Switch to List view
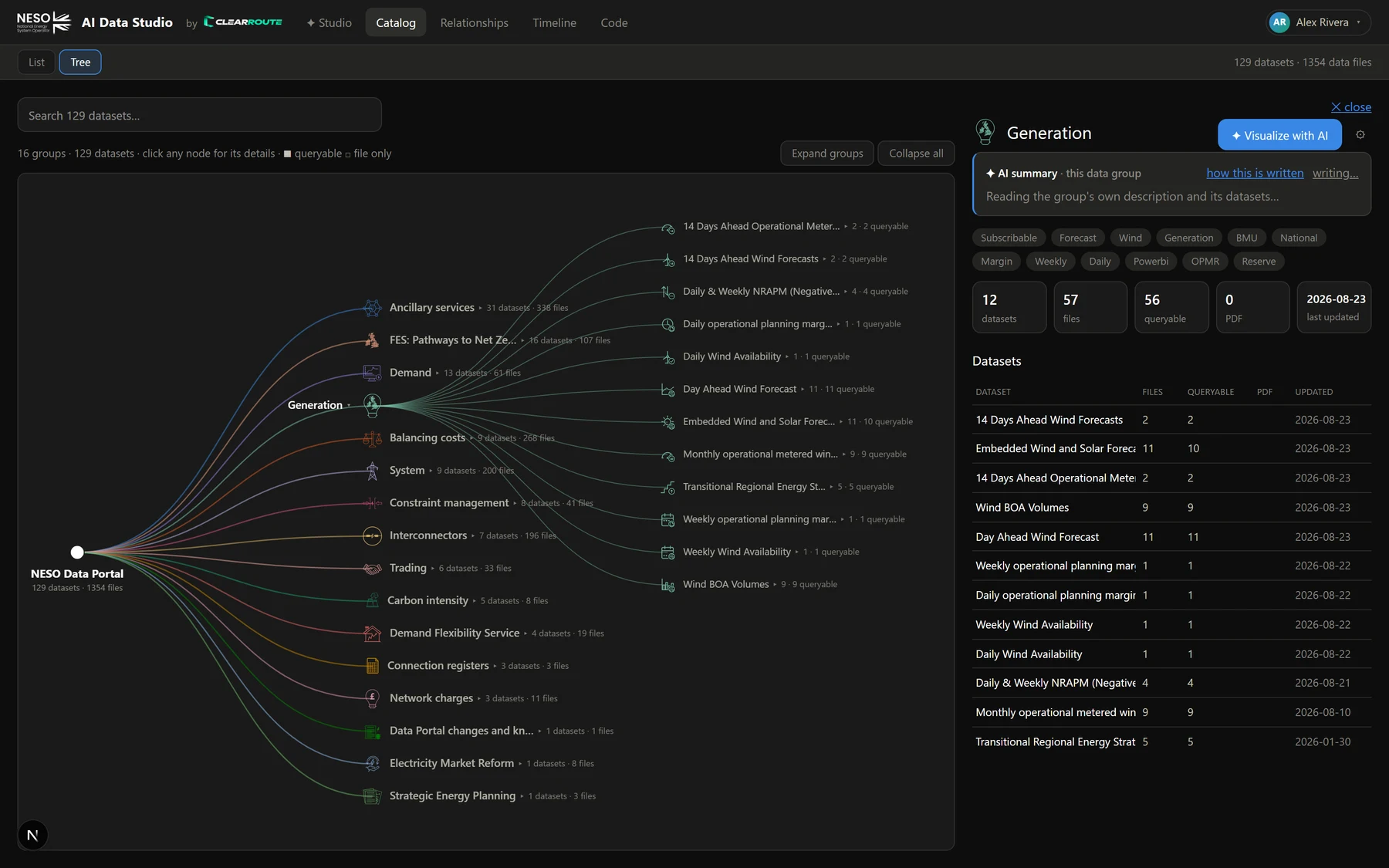The height and width of the screenshot is (868, 1389). [36, 62]
